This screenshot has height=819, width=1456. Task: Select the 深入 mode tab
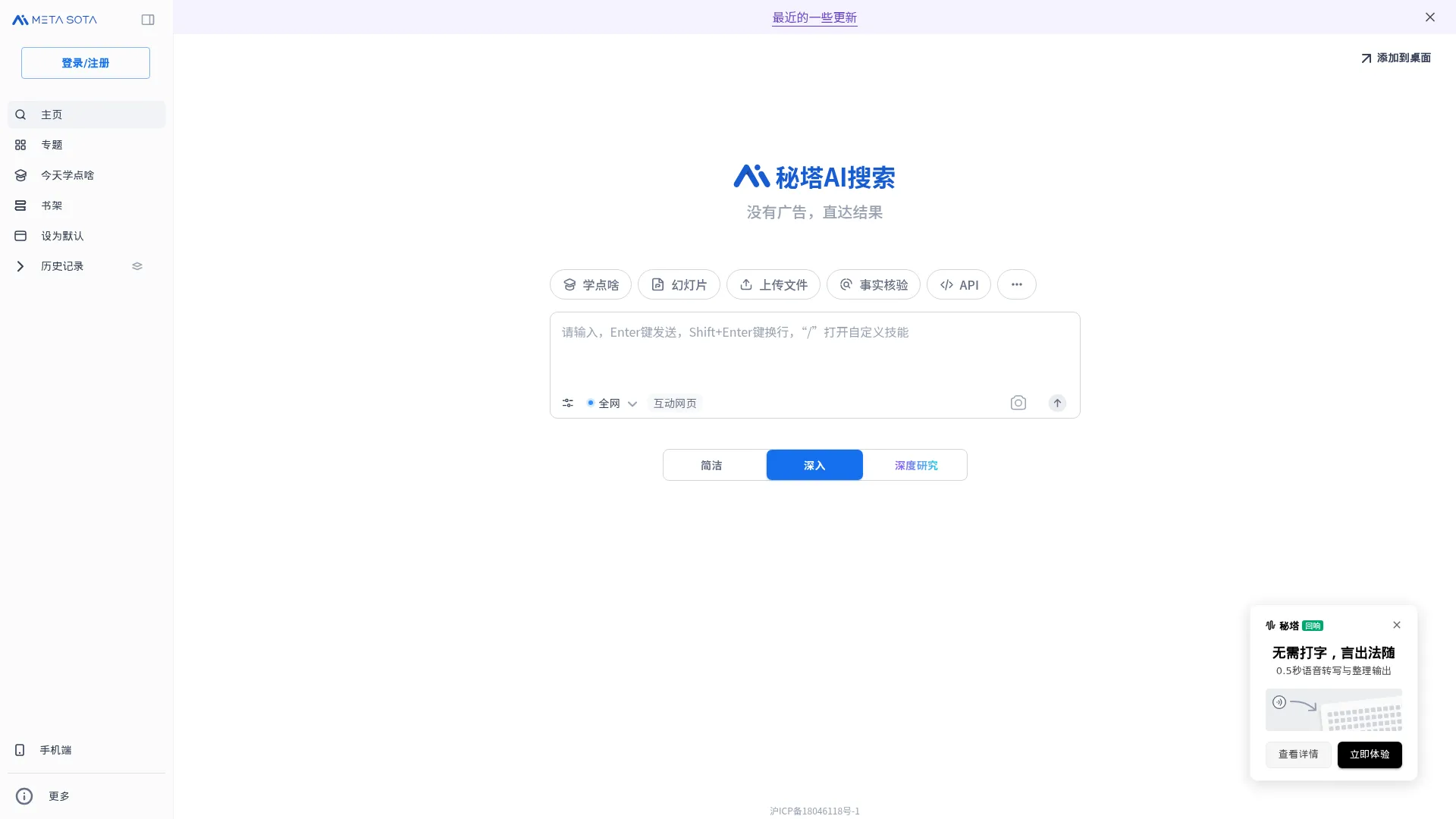[x=814, y=465]
